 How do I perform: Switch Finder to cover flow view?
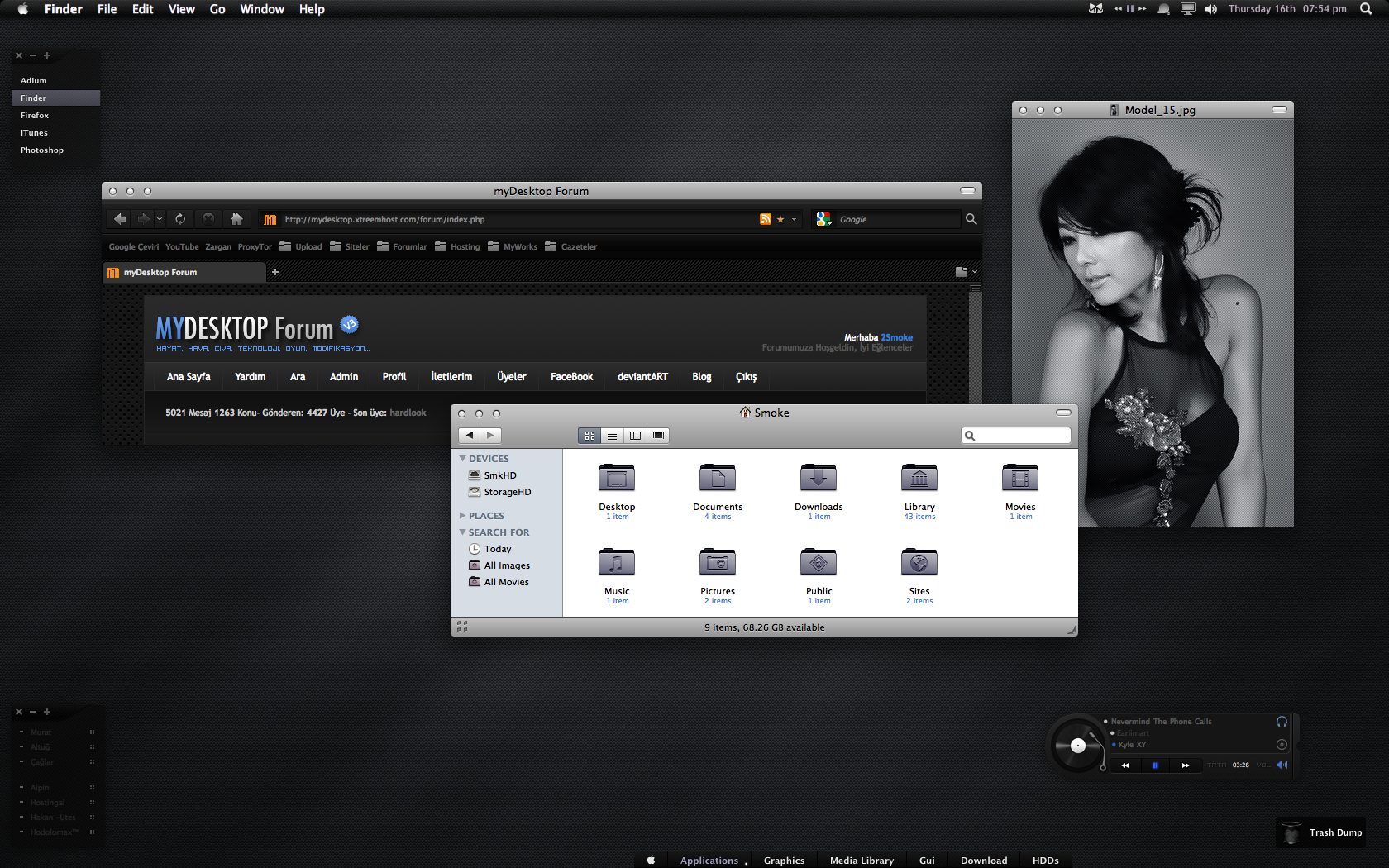pos(657,435)
